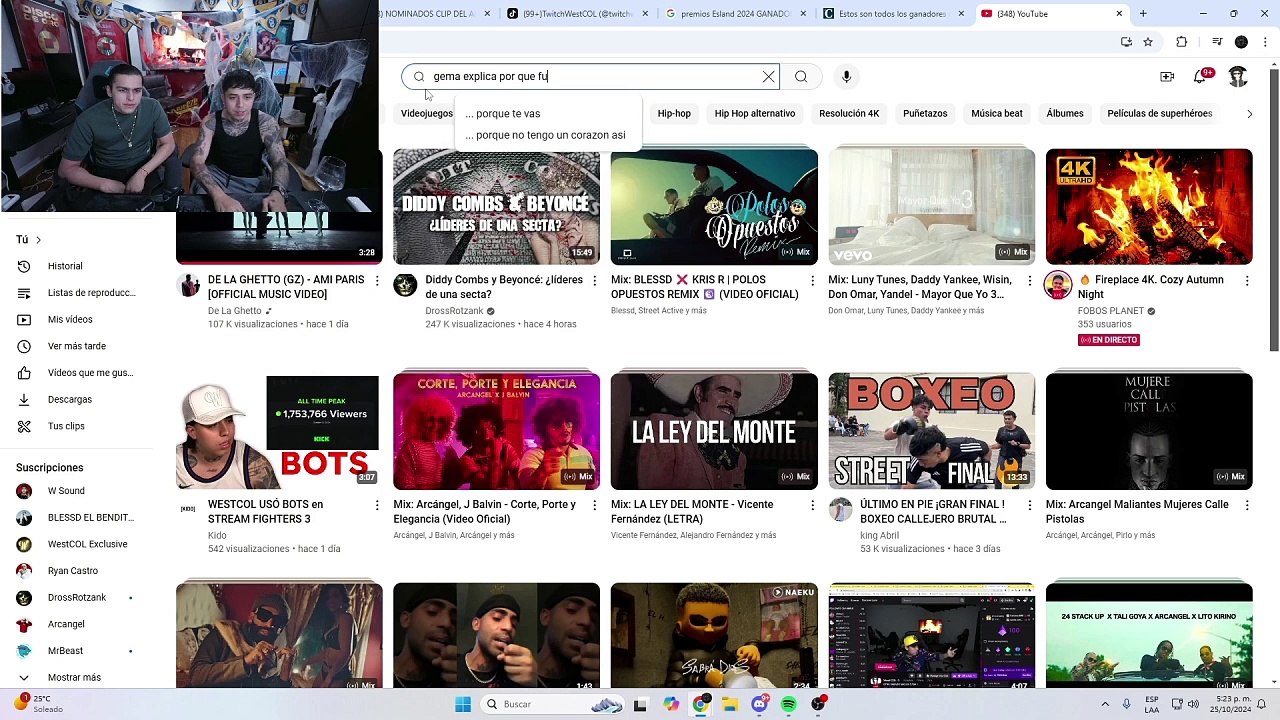Screen dimensions: 1280x720
Task: Open Diddy Combs & Beyoncé video thumbnail
Action: pos(496,206)
